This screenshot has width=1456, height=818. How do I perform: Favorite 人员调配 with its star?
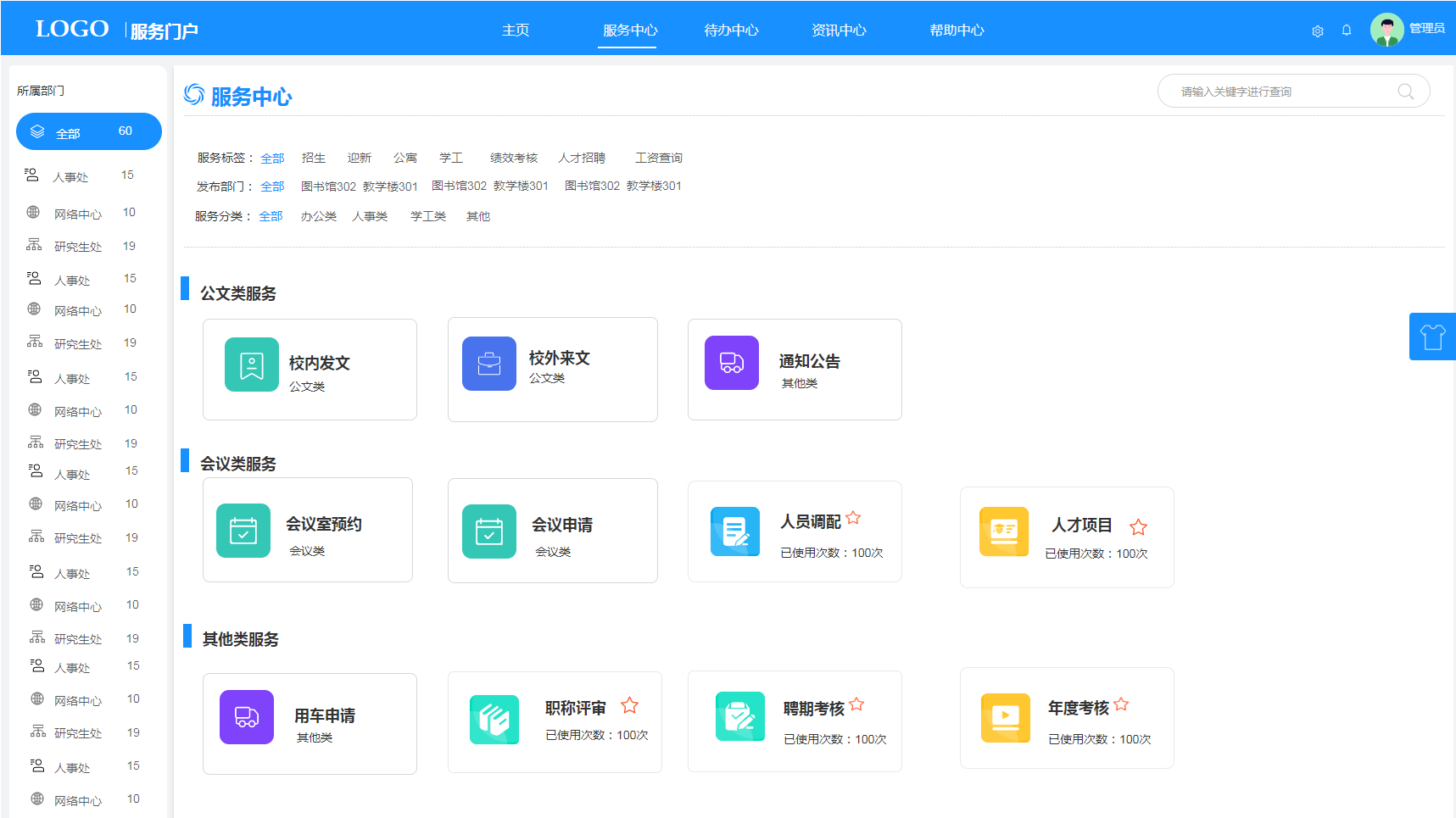point(853,518)
